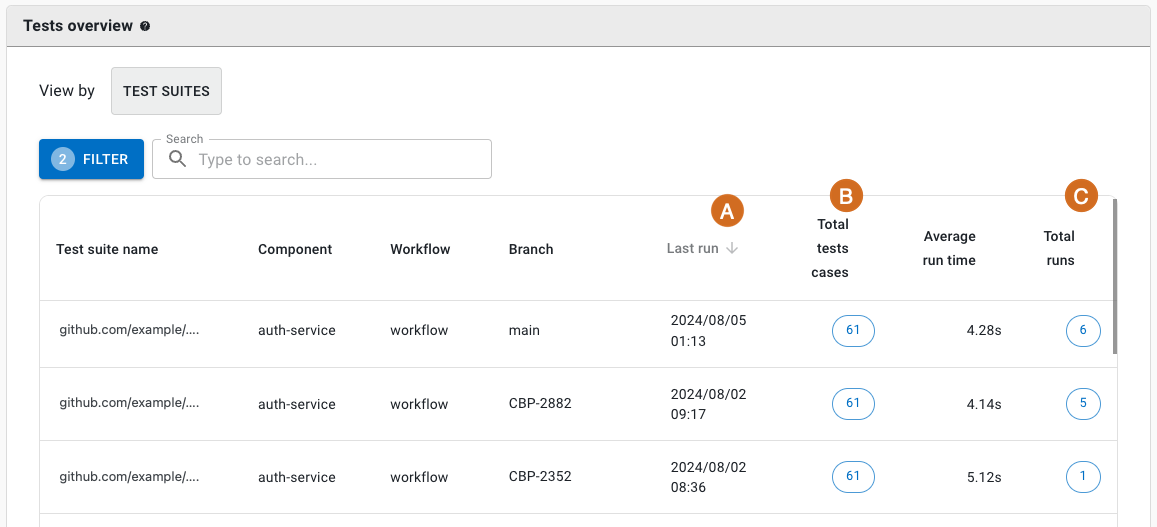Click the Last run sort arrow
This screenshot has height=527, width=1157.
[x=732, y=249]
